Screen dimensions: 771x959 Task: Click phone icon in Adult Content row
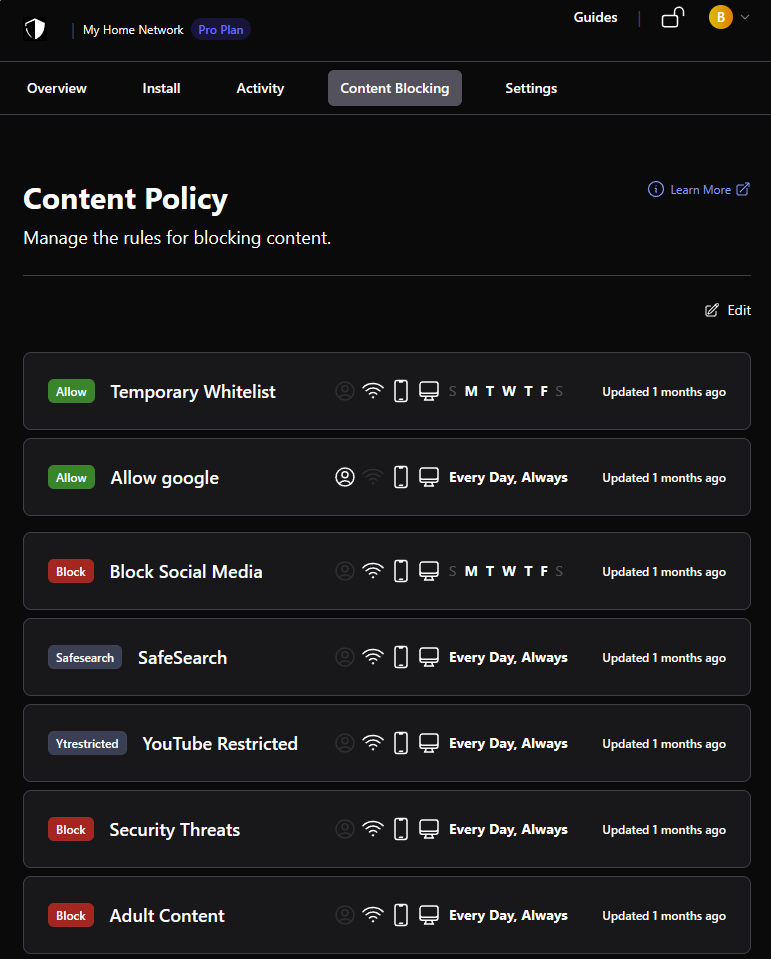[x=401, y=915]
